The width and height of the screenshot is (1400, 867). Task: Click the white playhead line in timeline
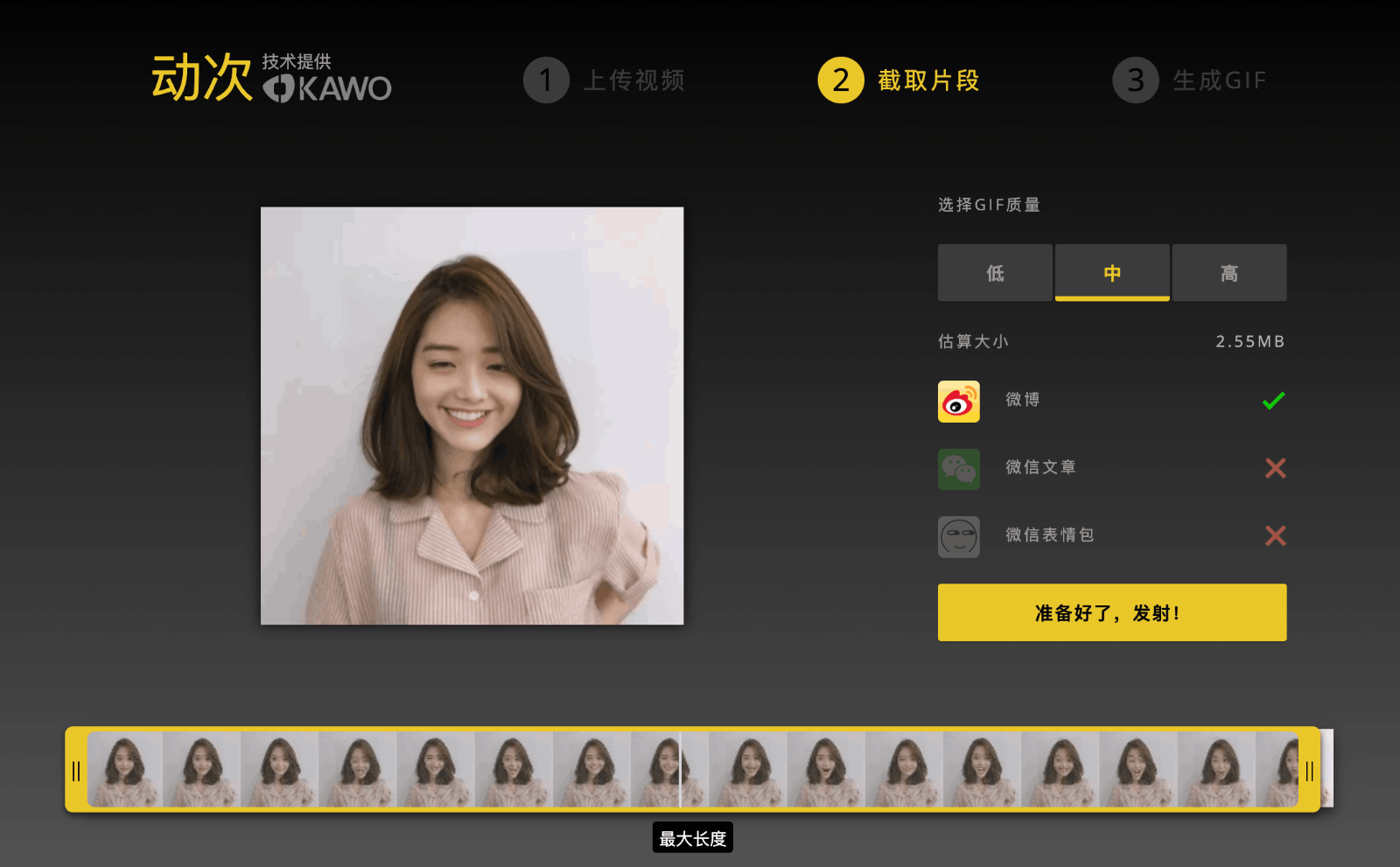(x=680, y=770)
